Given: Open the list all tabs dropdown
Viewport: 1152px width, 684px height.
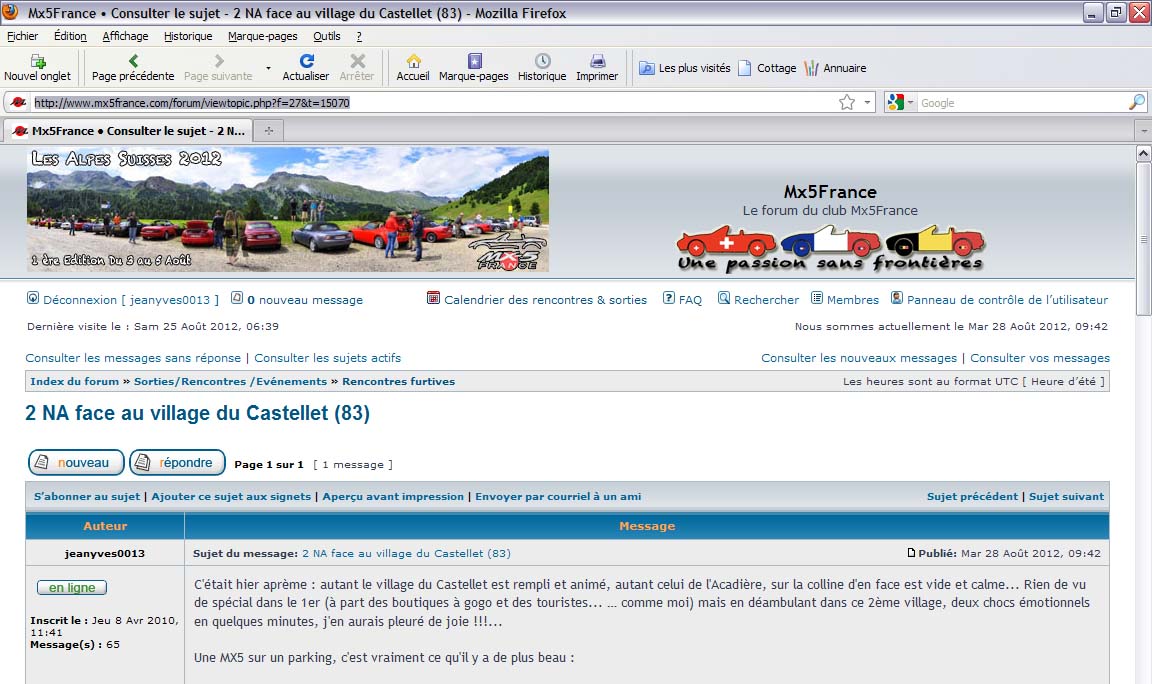Looking at the screenshot, I should pyautogui.click(x=1144, y=131).
